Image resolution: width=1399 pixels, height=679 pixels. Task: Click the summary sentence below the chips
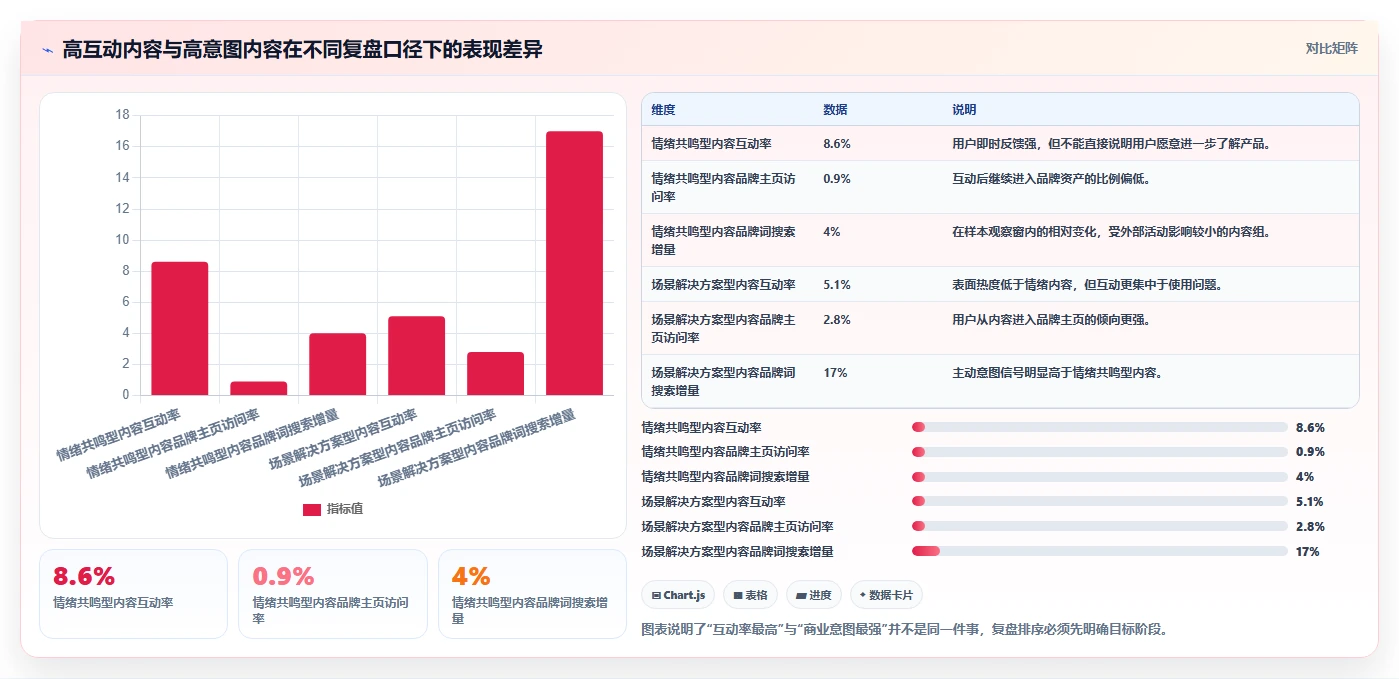click(904, 629)
